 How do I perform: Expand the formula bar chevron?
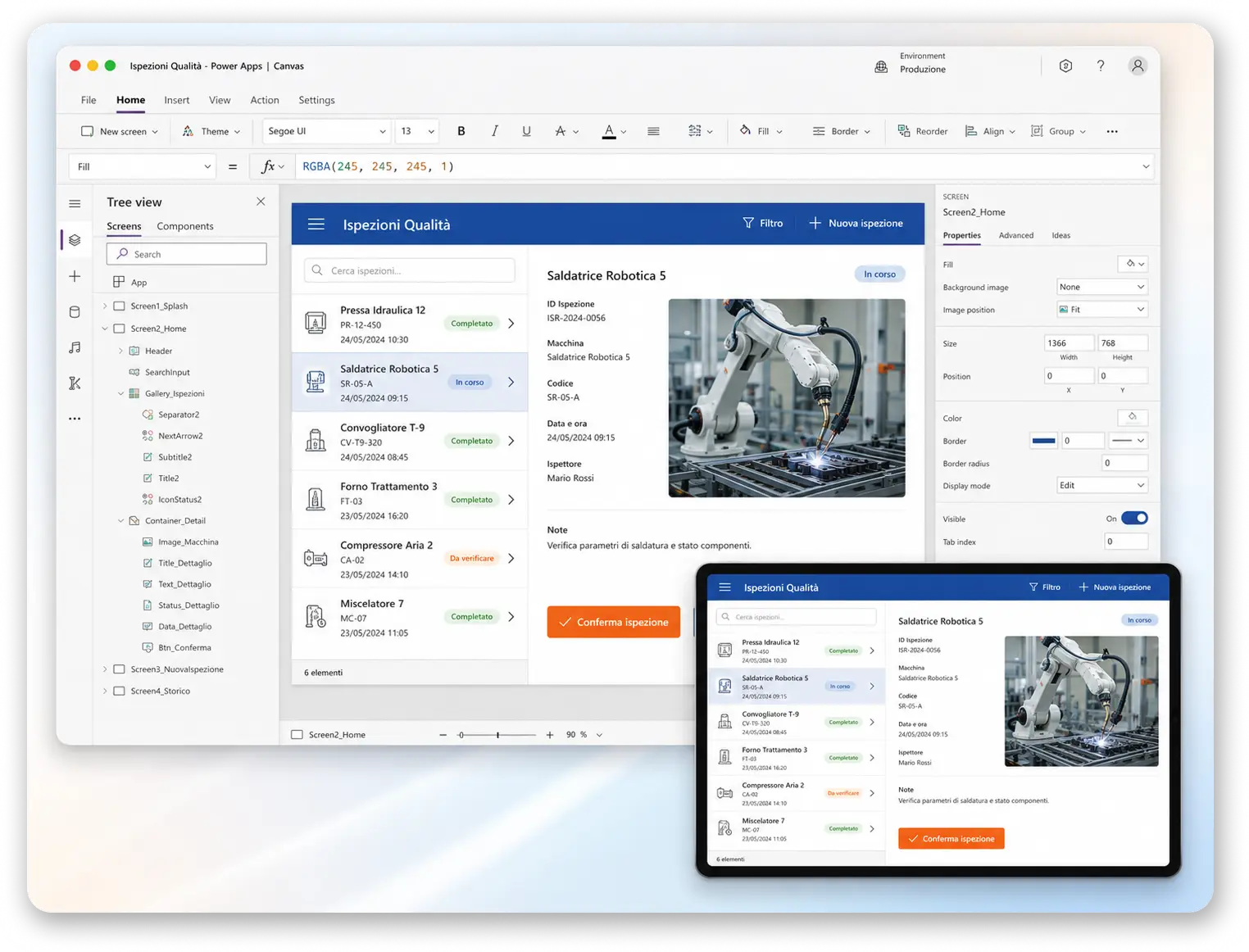(x=1146, y=166)
